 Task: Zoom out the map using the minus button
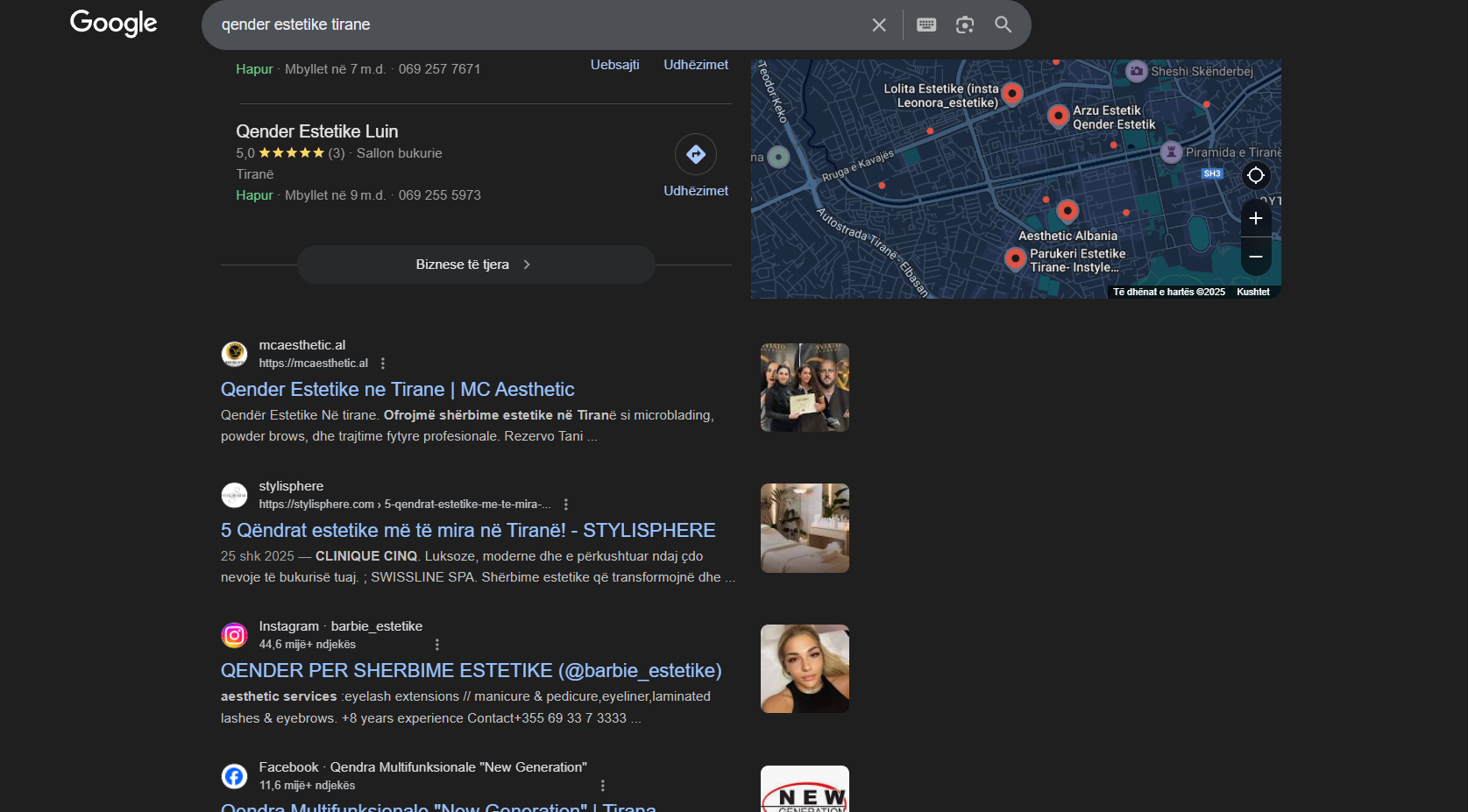click(1255, 257)
